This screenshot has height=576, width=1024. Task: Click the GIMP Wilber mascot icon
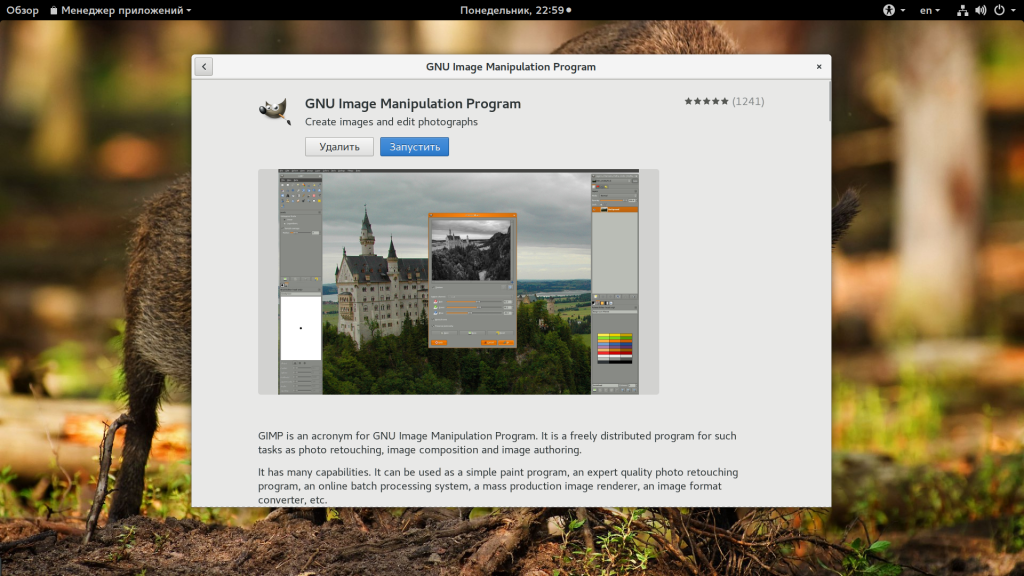[274, 110]
